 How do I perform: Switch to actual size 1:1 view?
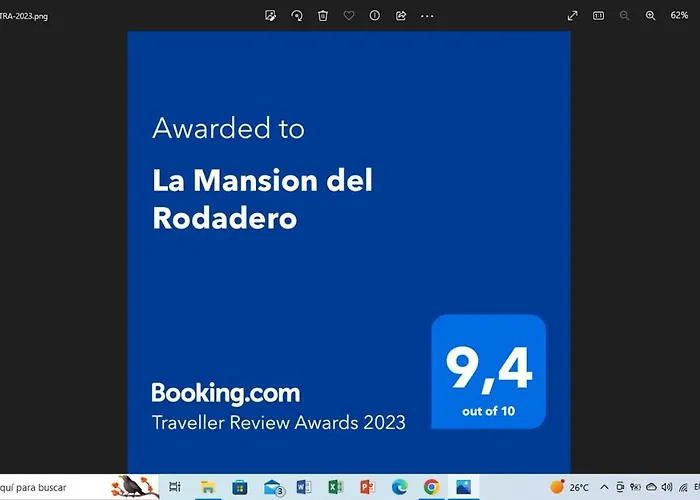tap(598, 16)
